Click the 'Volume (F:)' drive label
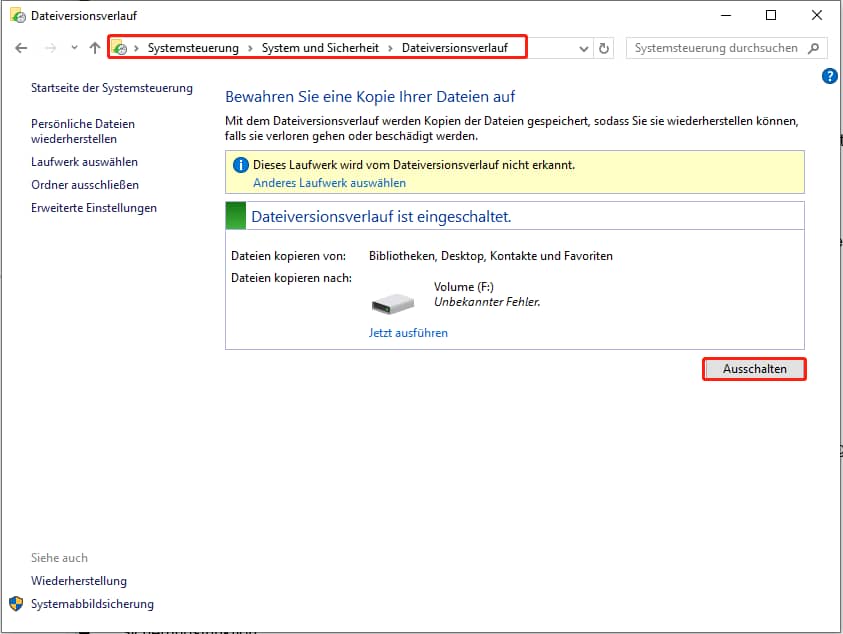 pyautogui.click(x=464, y=287)
